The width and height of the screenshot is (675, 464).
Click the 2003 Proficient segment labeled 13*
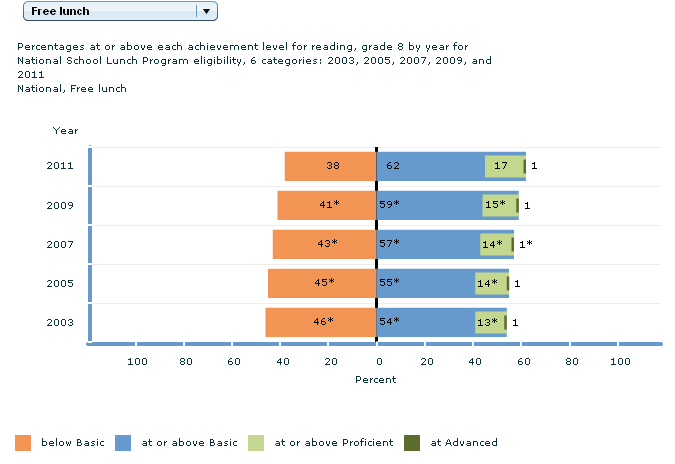489,322
